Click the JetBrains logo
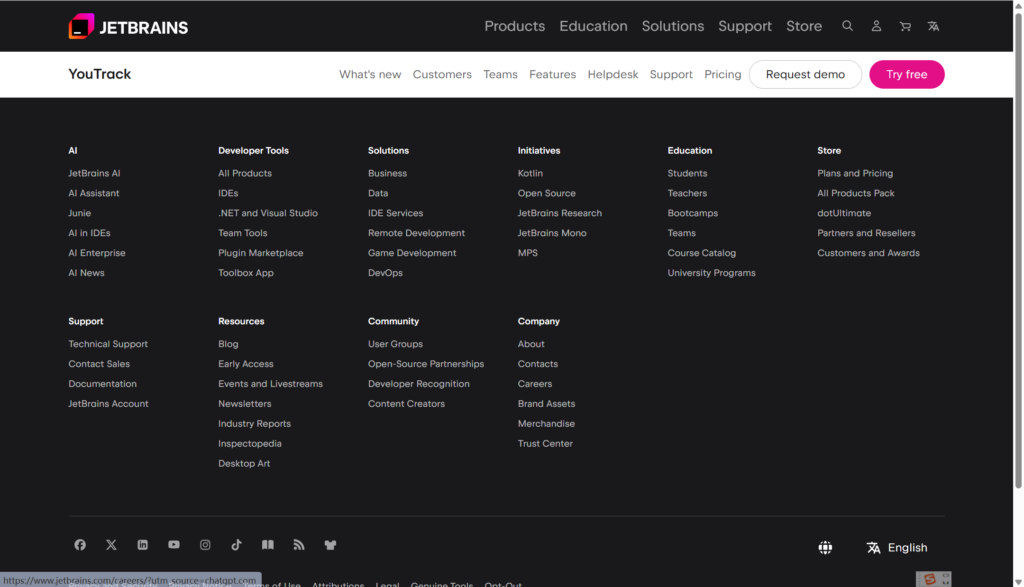 (x=128, y=27)
